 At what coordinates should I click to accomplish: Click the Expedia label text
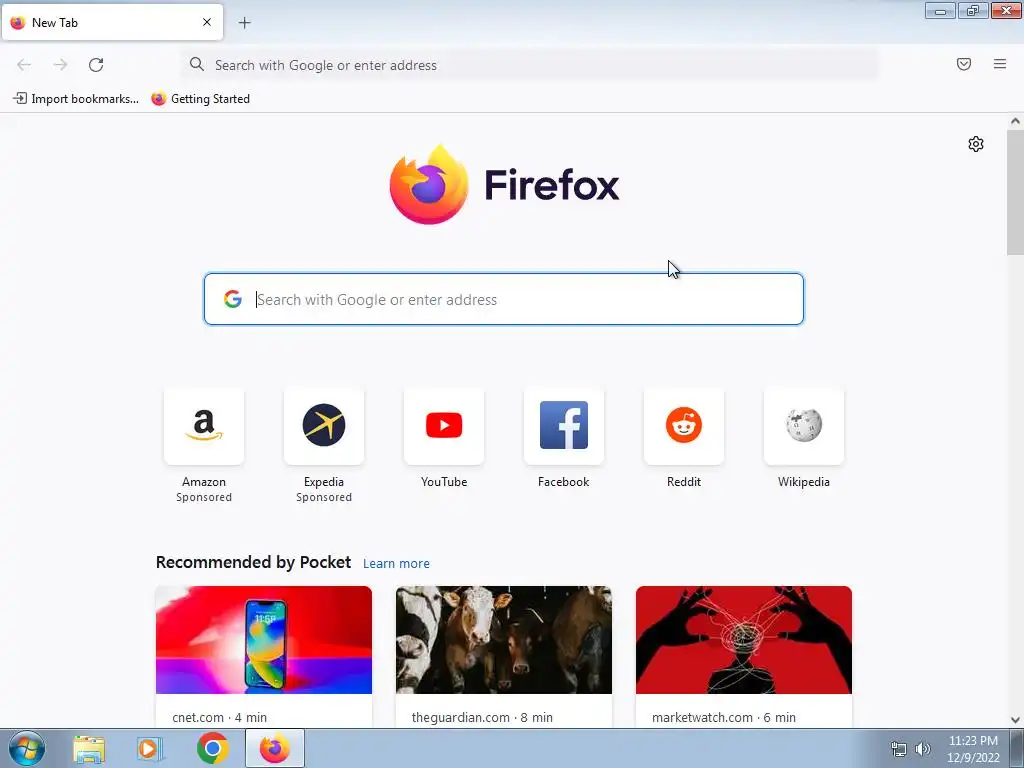click(324, 482)
